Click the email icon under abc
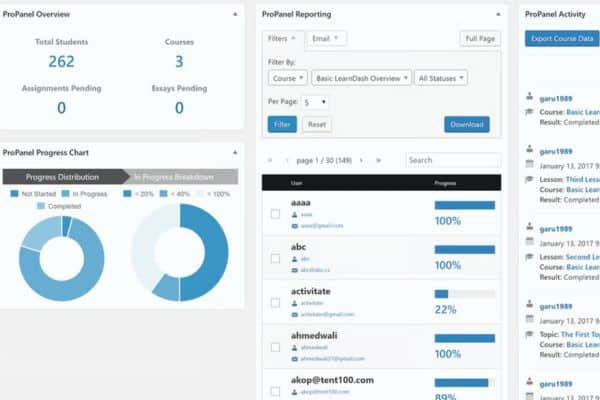The height and width of the screenshot is (400, 600). coord(294,270)
